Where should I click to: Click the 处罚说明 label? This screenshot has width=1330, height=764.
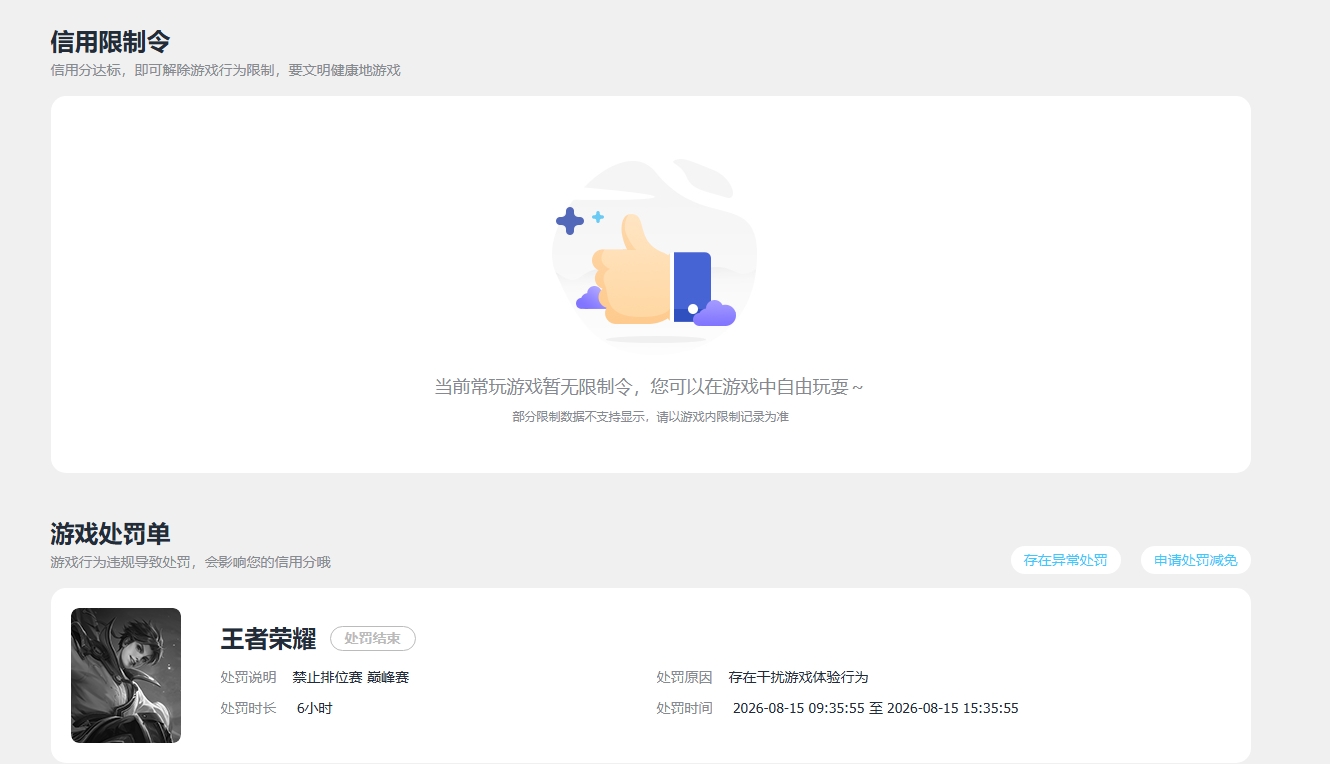coord(248,677)
